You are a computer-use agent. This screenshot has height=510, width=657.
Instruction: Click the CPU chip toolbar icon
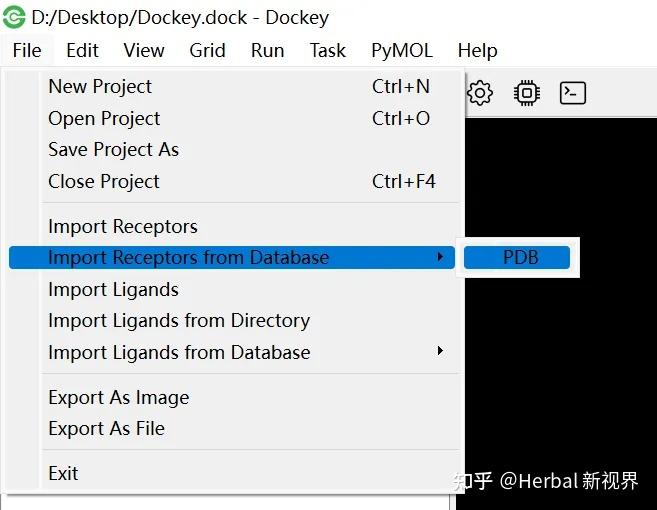[526, 93]
